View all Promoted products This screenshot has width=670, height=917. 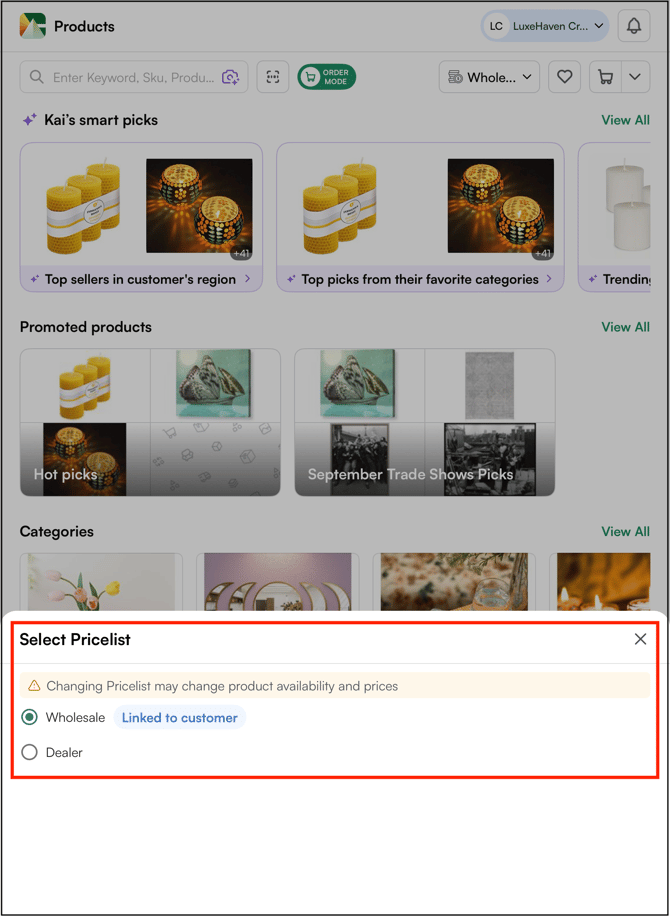tap(626, 327)
